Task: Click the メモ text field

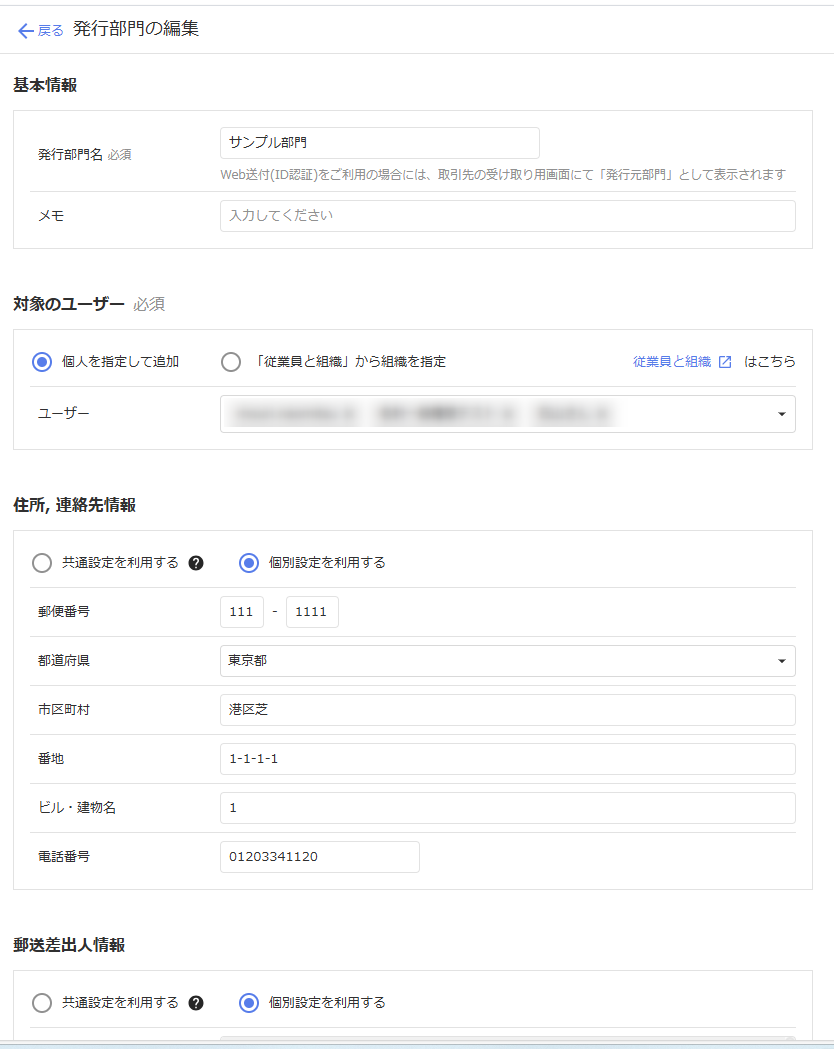Action: 507,216
